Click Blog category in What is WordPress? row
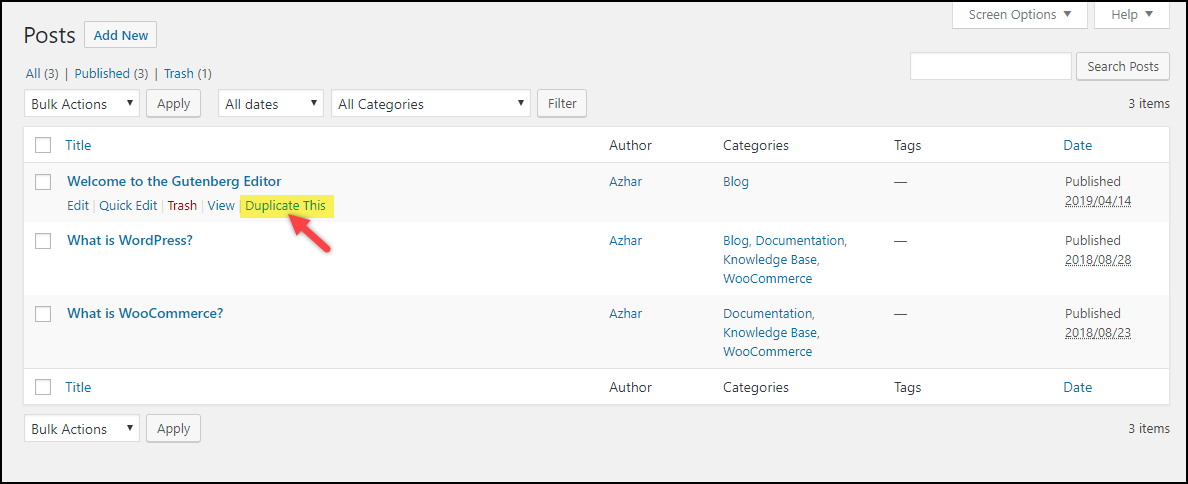This screenshot has width=1188, height=484. [736, 240]
